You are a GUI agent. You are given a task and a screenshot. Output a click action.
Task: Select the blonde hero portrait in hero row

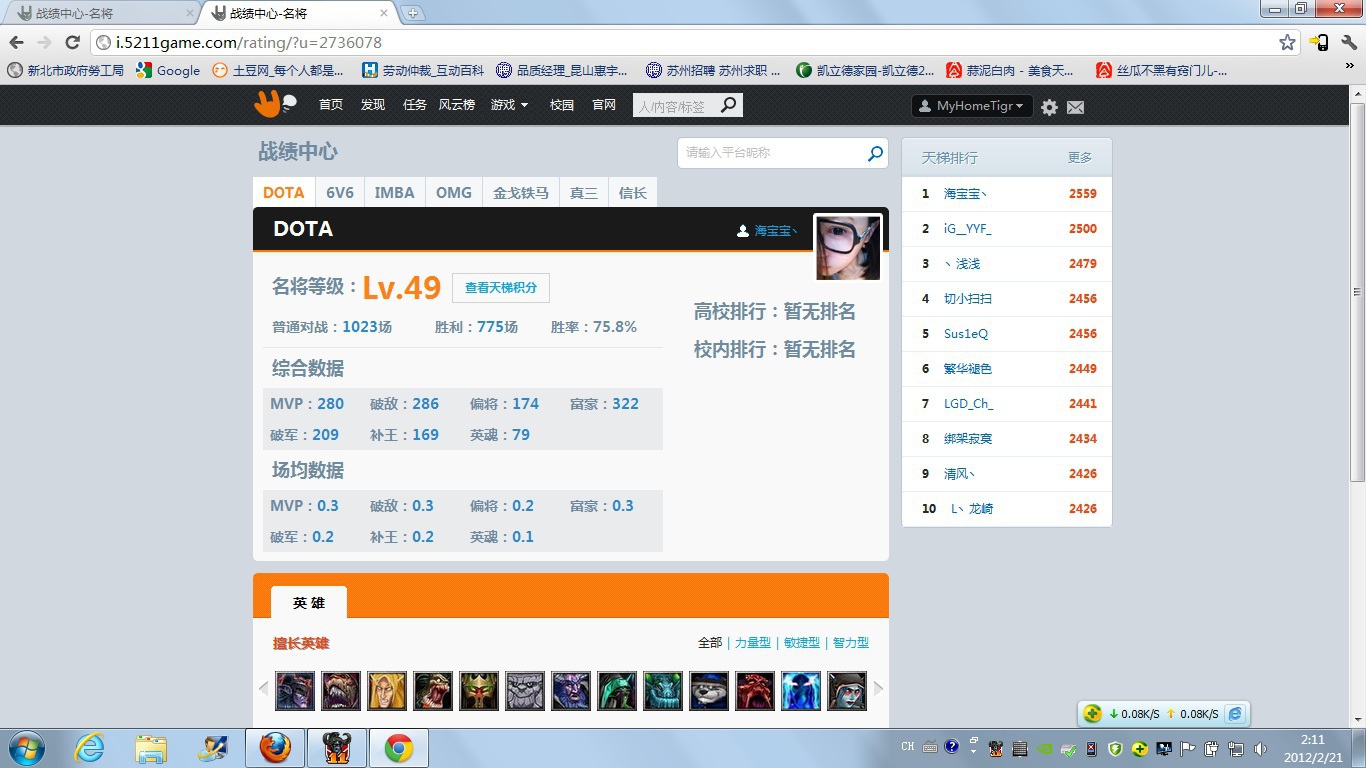click(387, 691)
